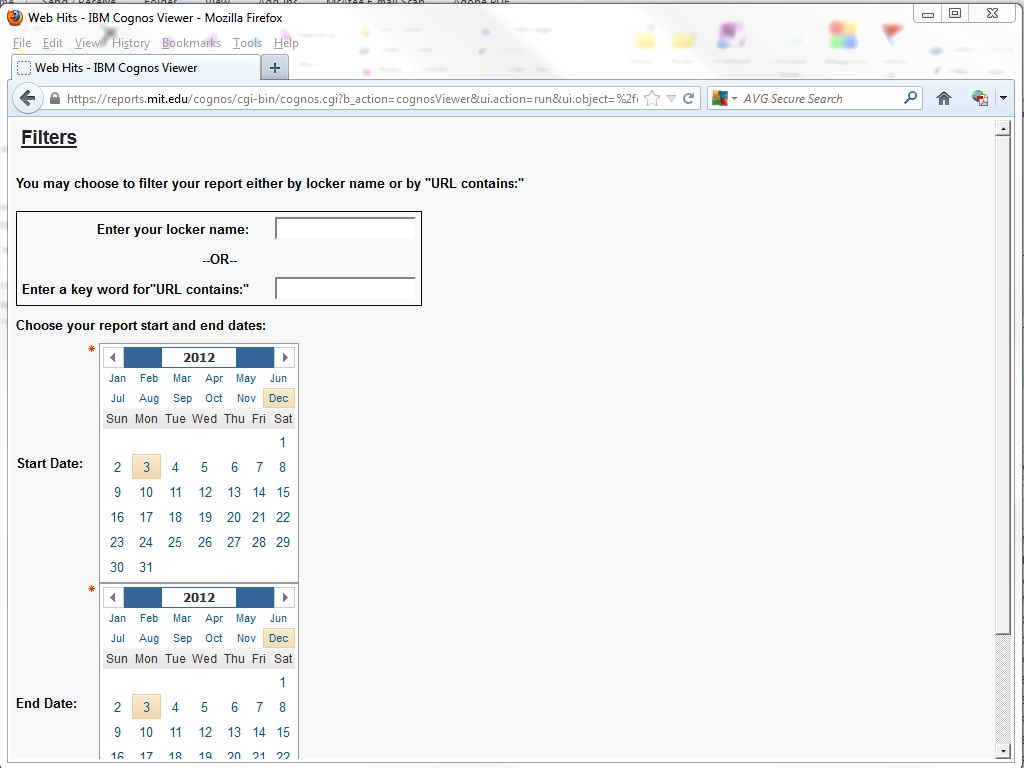Click the browser Back arrow button
This screenshot has height=768, width=1024.
pyautogui.click(x=28, y=98)
